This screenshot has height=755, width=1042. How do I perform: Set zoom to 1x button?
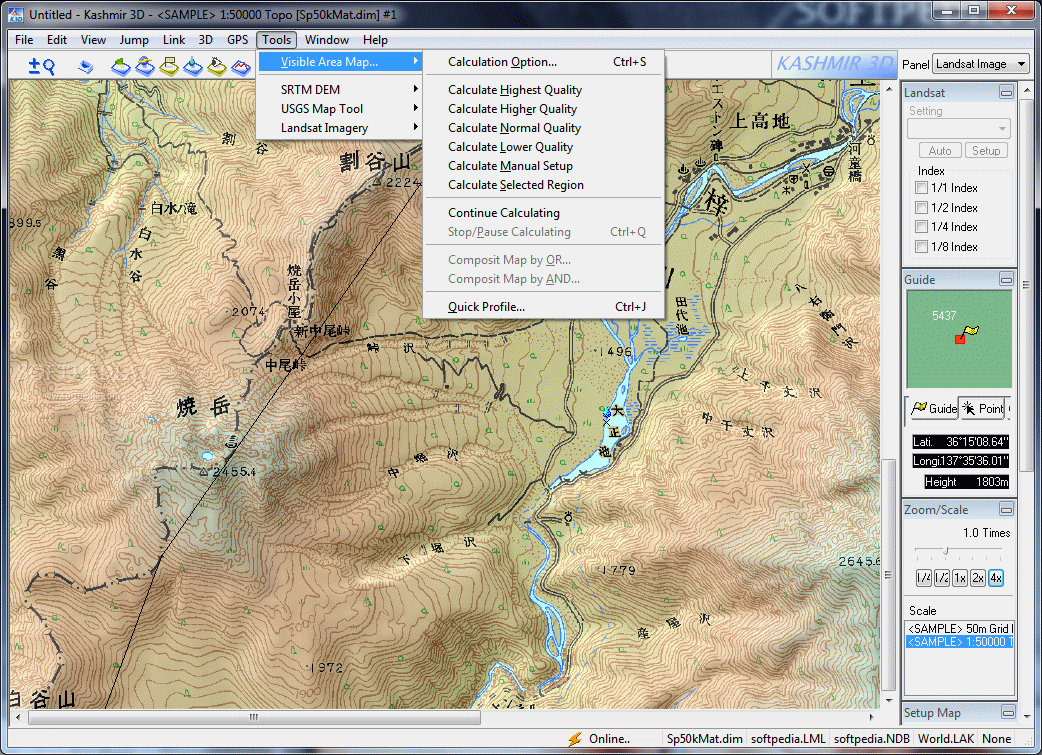(x=960, y=578)
